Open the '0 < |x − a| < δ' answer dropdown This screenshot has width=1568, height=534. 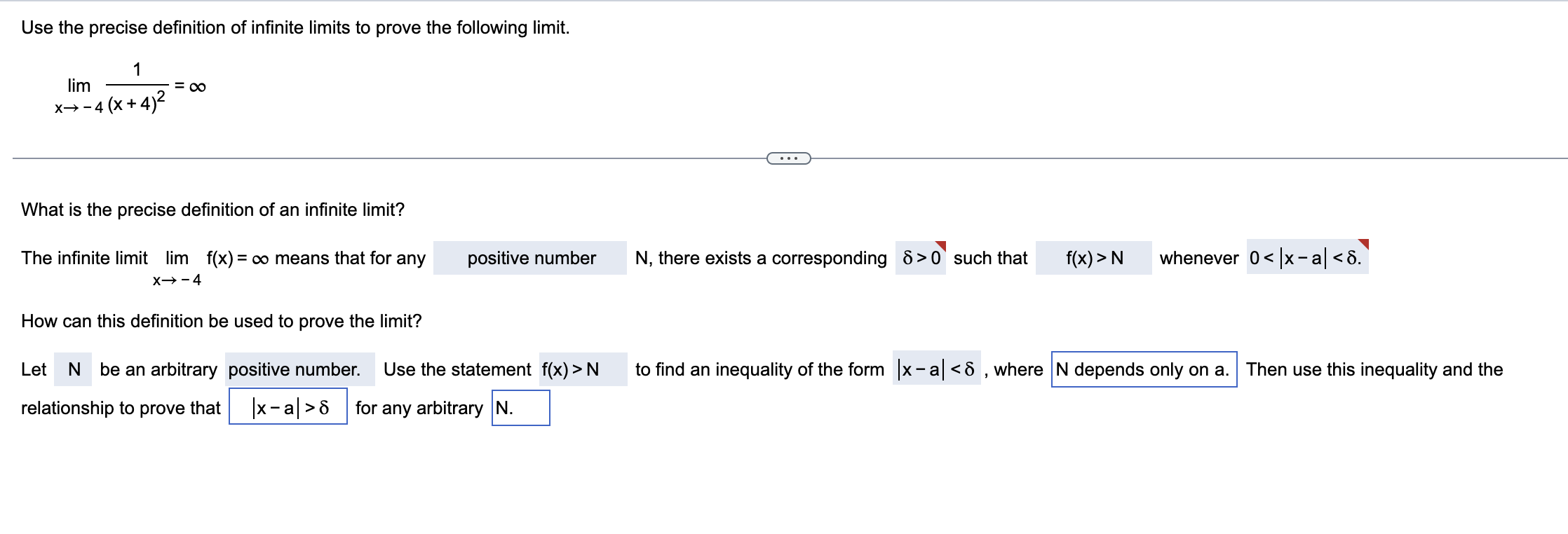[1307, 259]
